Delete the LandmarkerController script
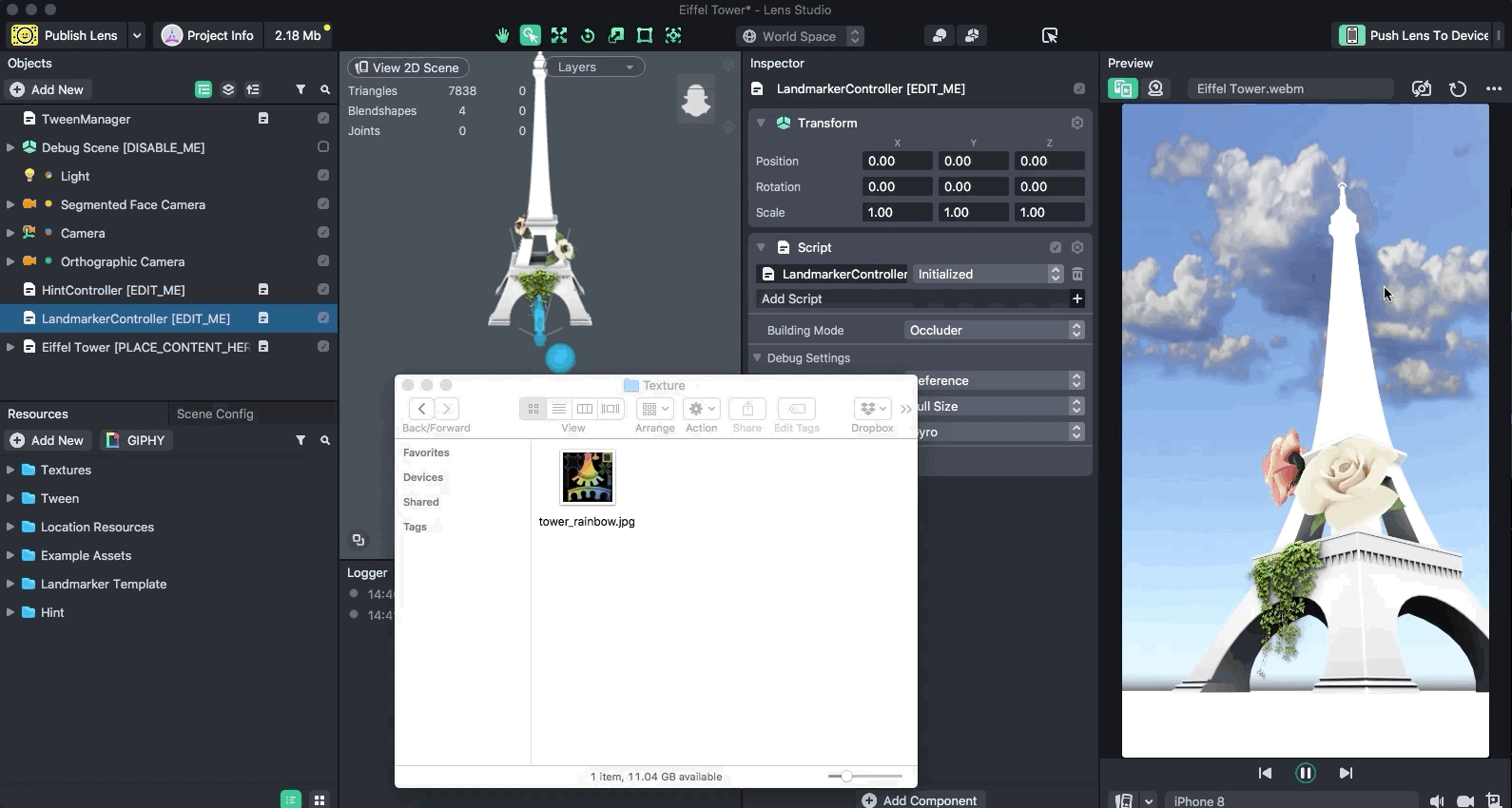The width and height of the screenshot is (1512, 808). (x=1077, y=274)
